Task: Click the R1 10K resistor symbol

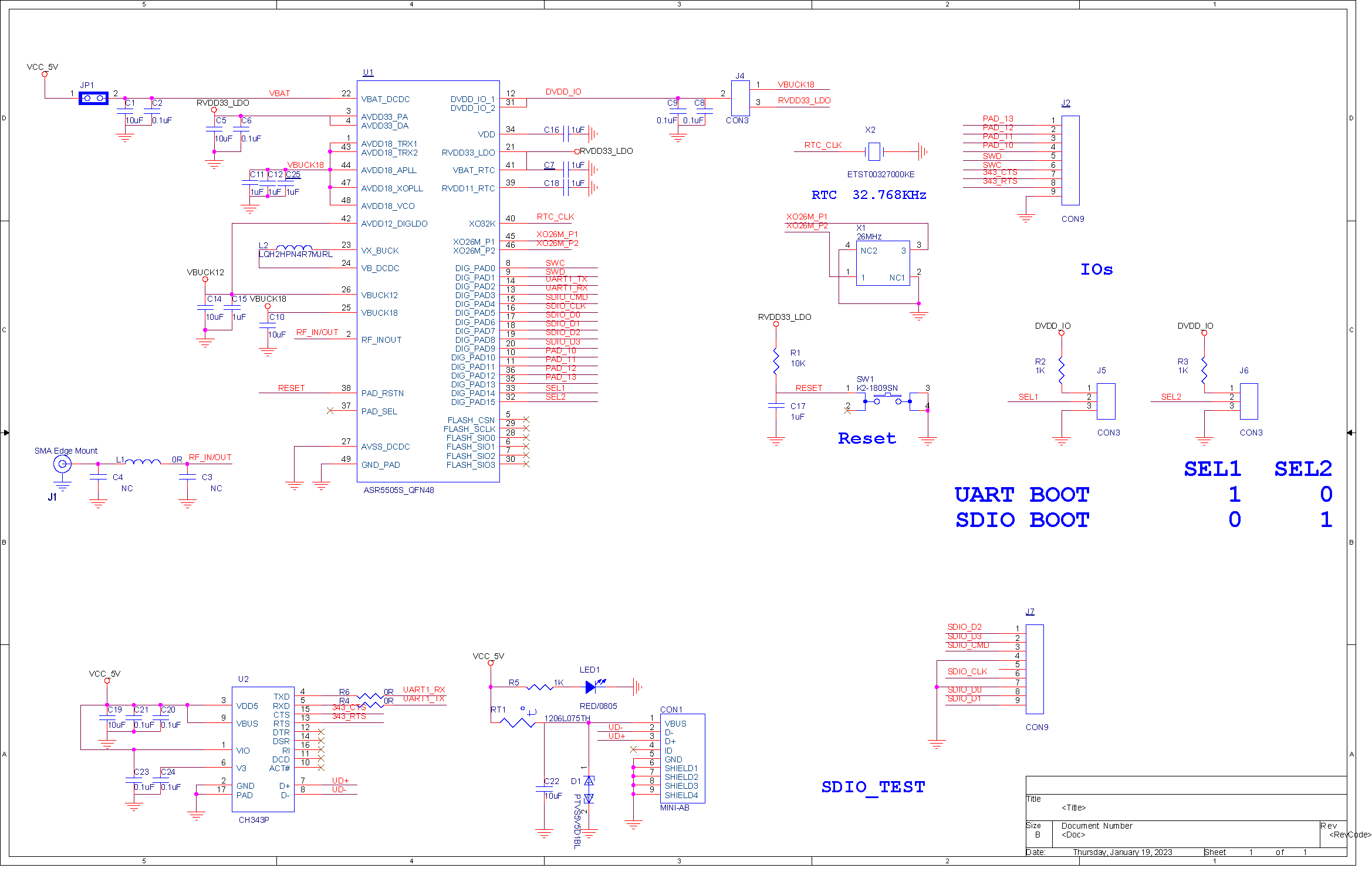Action: 776,360
